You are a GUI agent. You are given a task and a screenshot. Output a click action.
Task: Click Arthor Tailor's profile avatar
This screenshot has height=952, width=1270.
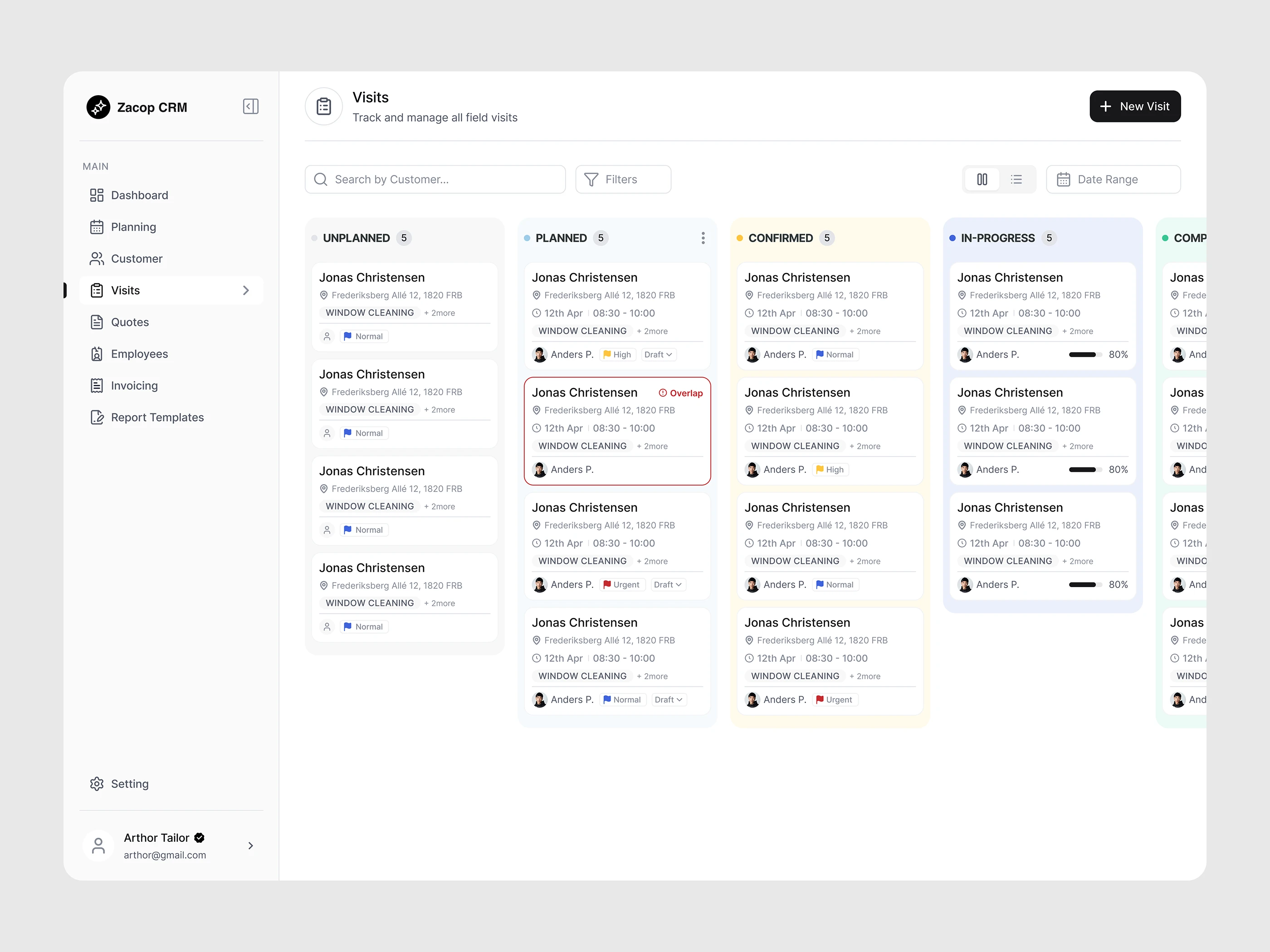98,846
